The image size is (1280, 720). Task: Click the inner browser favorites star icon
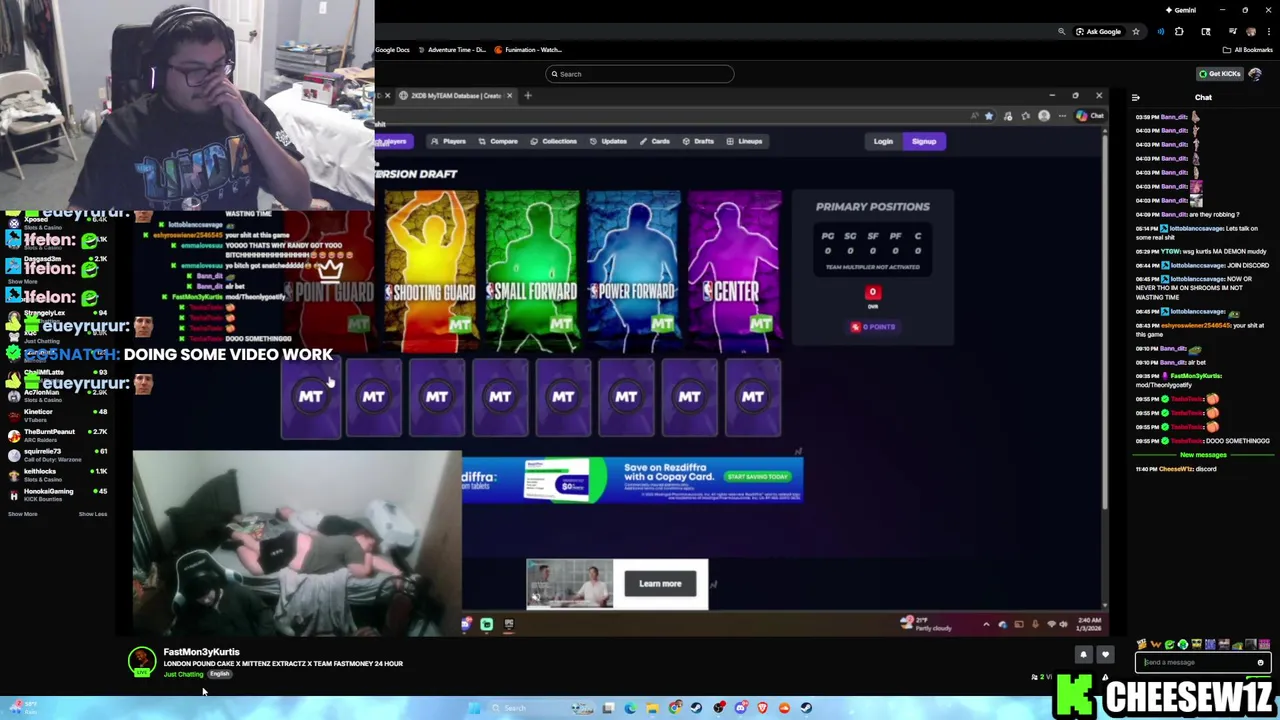coord(989,116)
